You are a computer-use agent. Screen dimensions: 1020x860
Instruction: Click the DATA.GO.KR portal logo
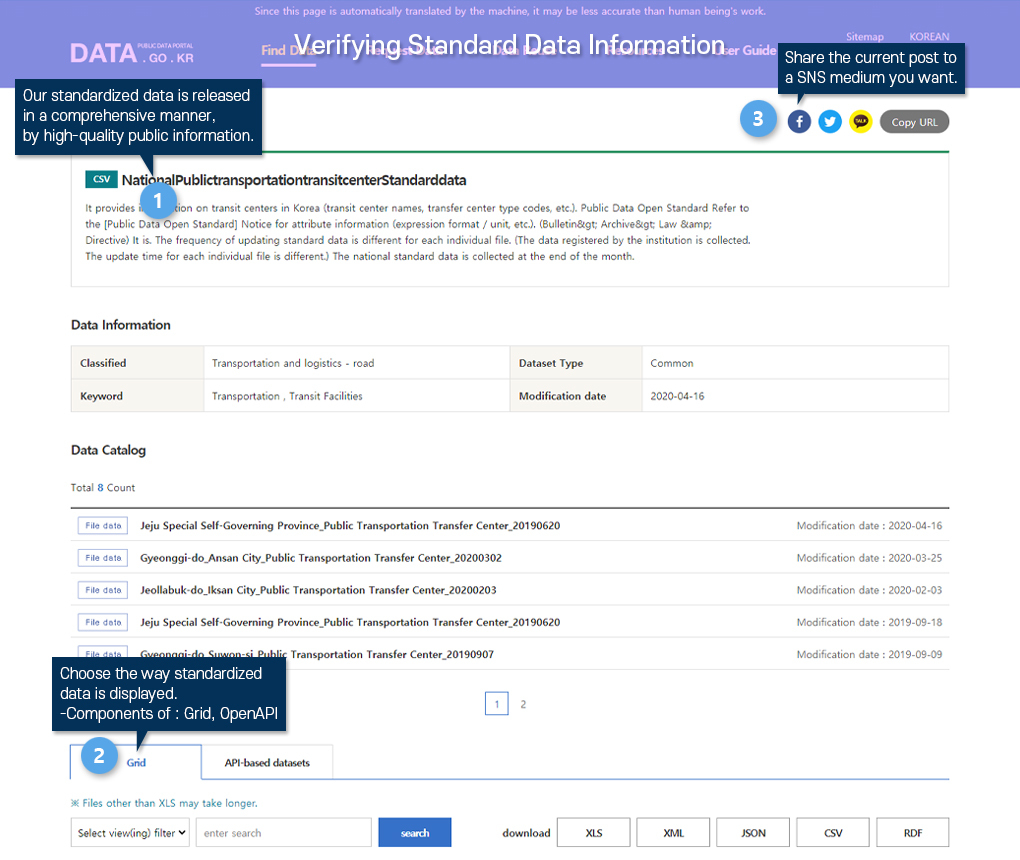132,54
